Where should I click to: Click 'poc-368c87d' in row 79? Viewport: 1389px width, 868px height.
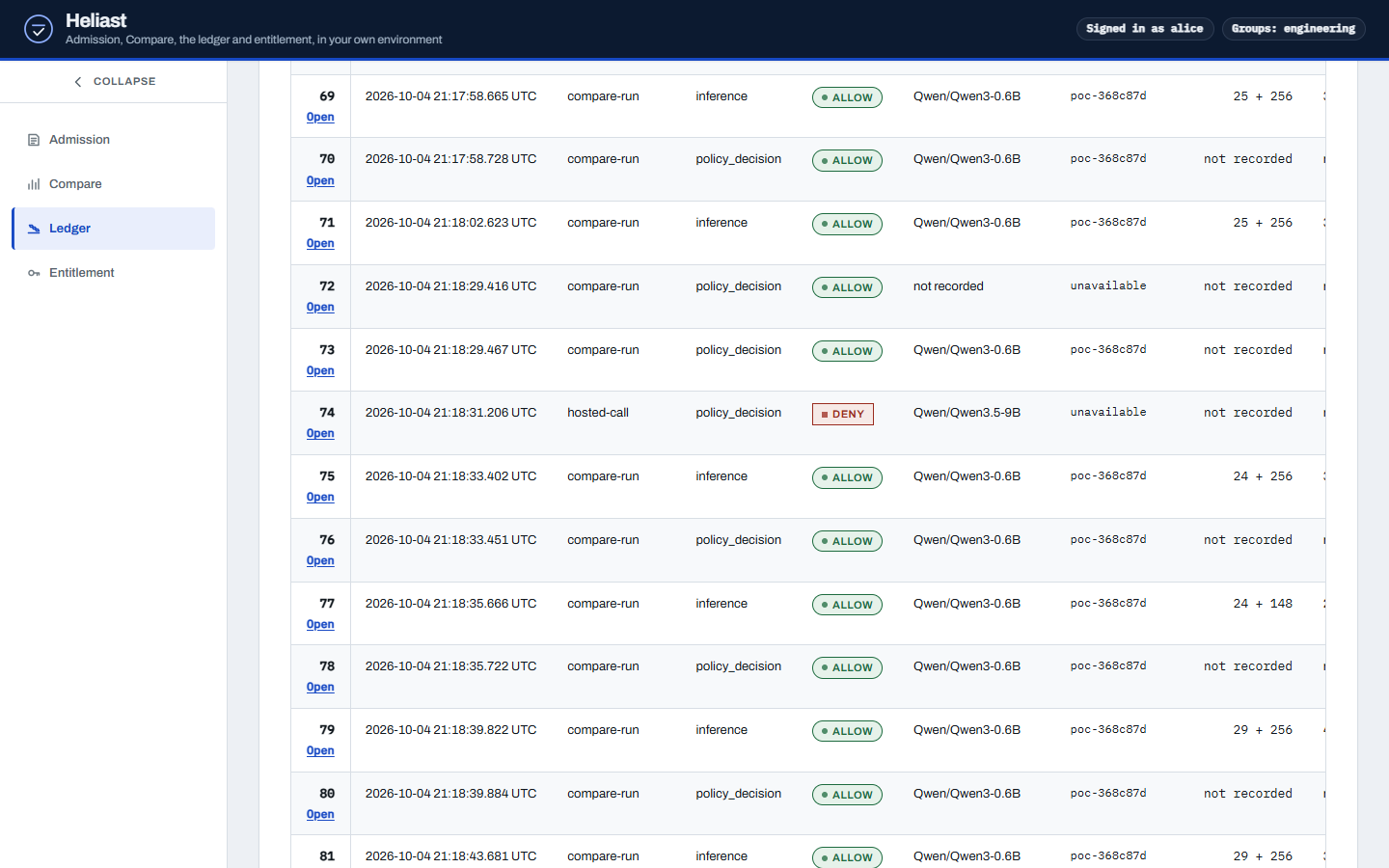tap(1108, 729)
